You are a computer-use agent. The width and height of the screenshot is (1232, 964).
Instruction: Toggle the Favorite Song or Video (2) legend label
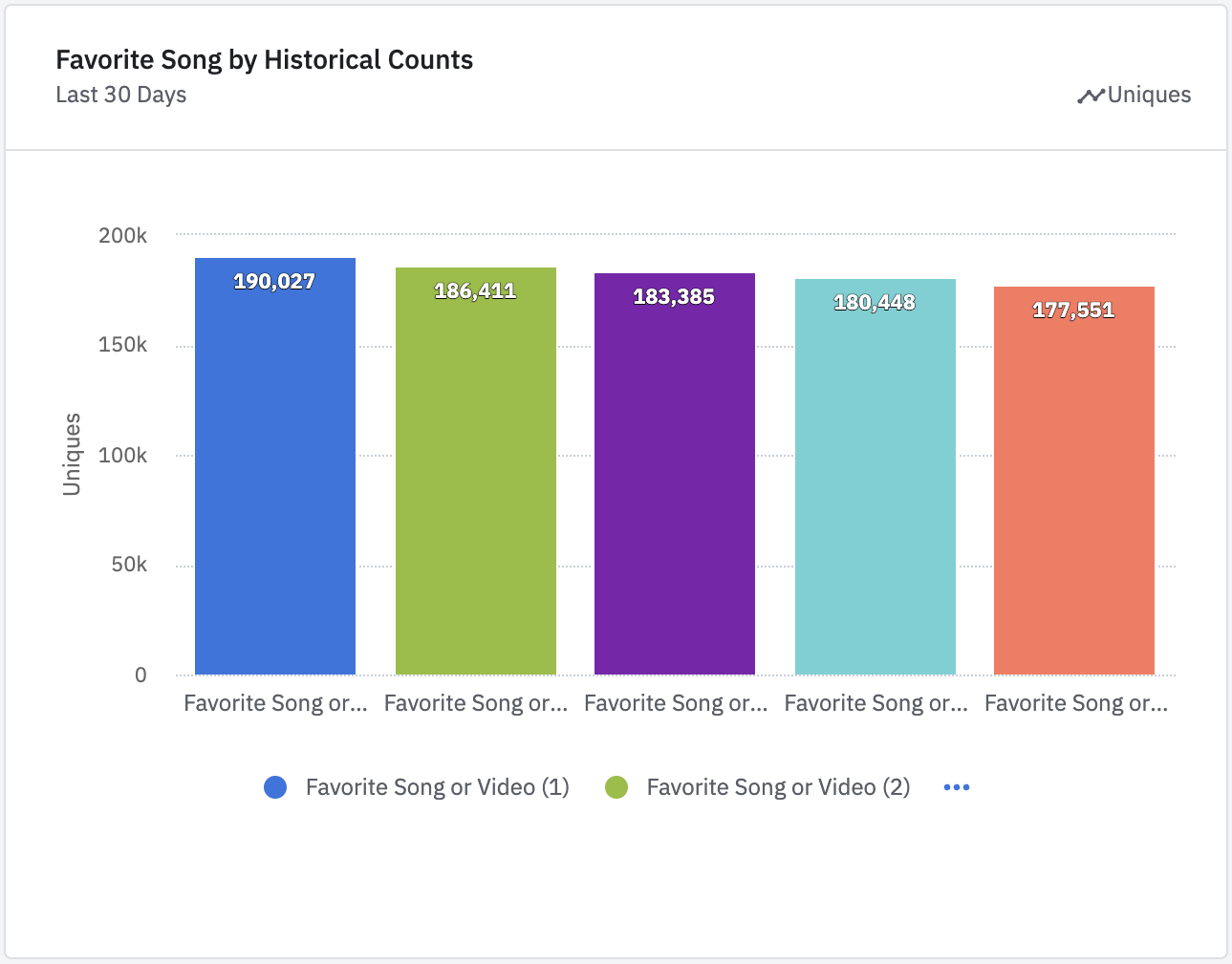click(778, 787)
